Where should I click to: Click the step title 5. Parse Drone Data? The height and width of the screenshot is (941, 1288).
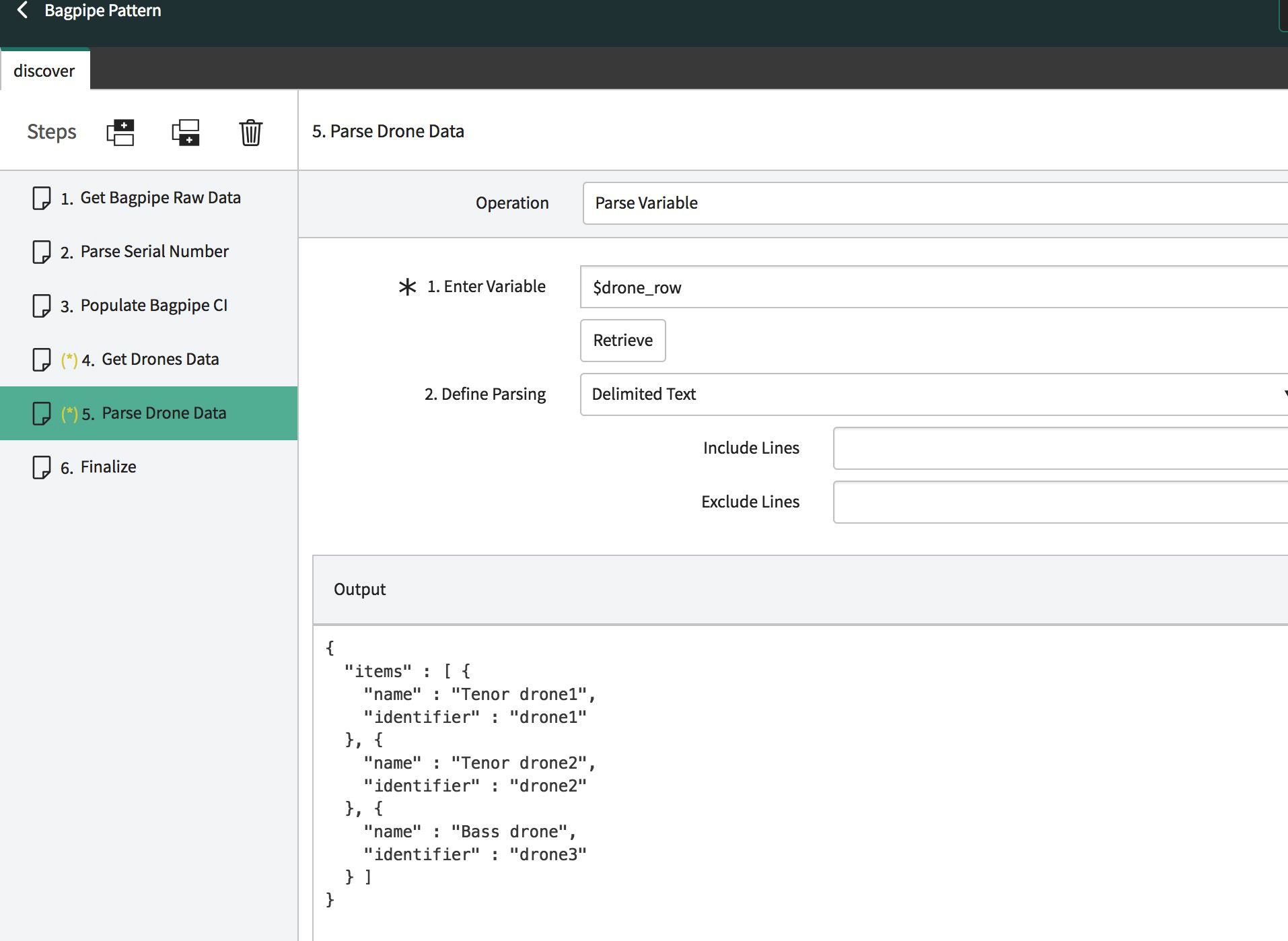click(x=388, y=131)
